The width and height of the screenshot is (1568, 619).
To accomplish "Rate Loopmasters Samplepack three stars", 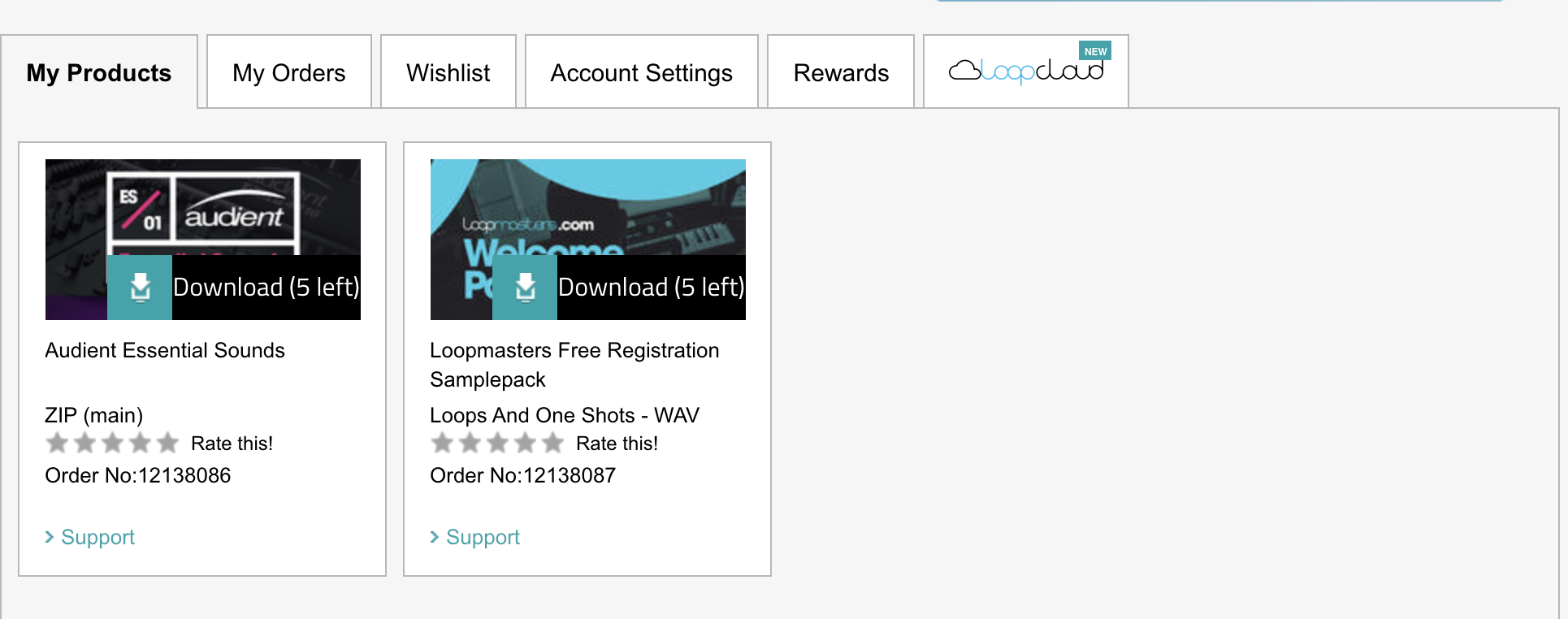I will click(x=497, y=443).
